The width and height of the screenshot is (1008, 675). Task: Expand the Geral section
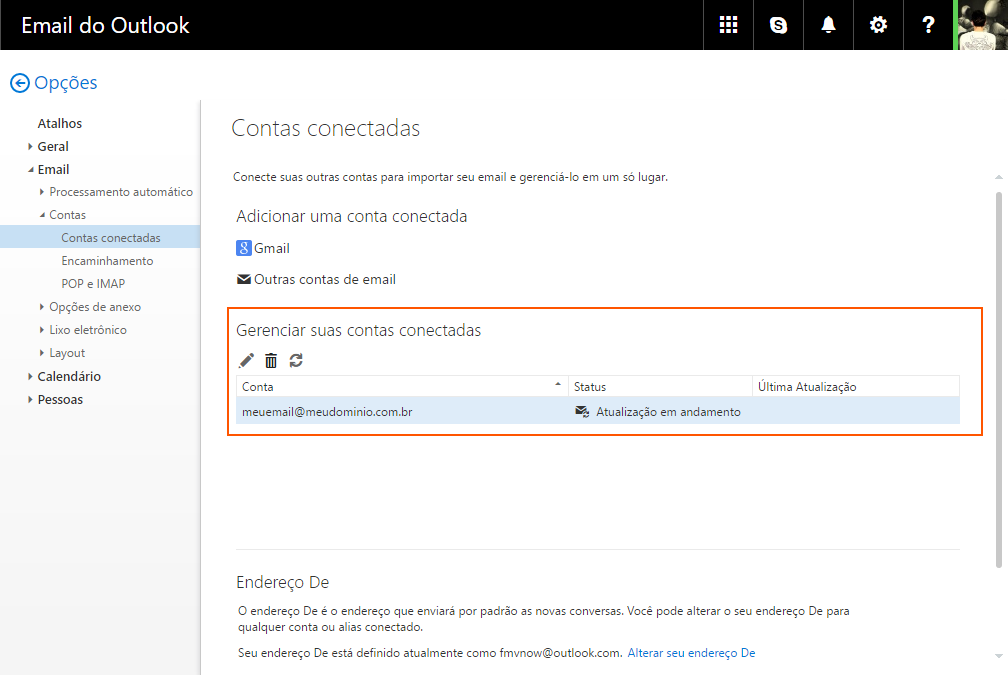(30, 147)
